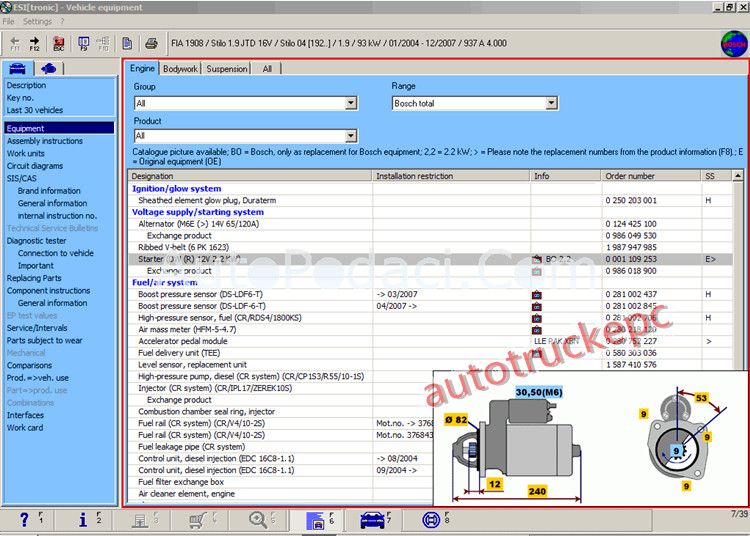Select the Ribbed V-belt (6 PK 1623) row
This screenshot has width=750, height=536.
pos(430,247)
